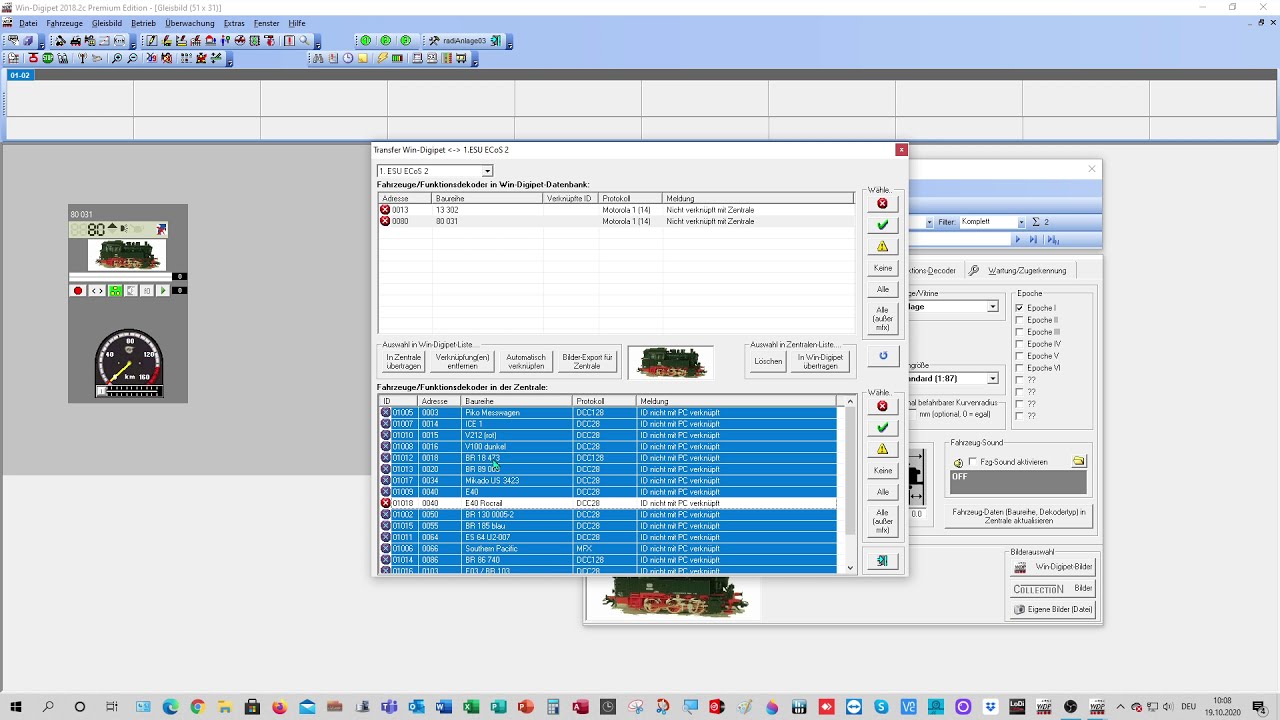
Task: Click binoculars icon in the toolbar
Action: coord(318,58)
